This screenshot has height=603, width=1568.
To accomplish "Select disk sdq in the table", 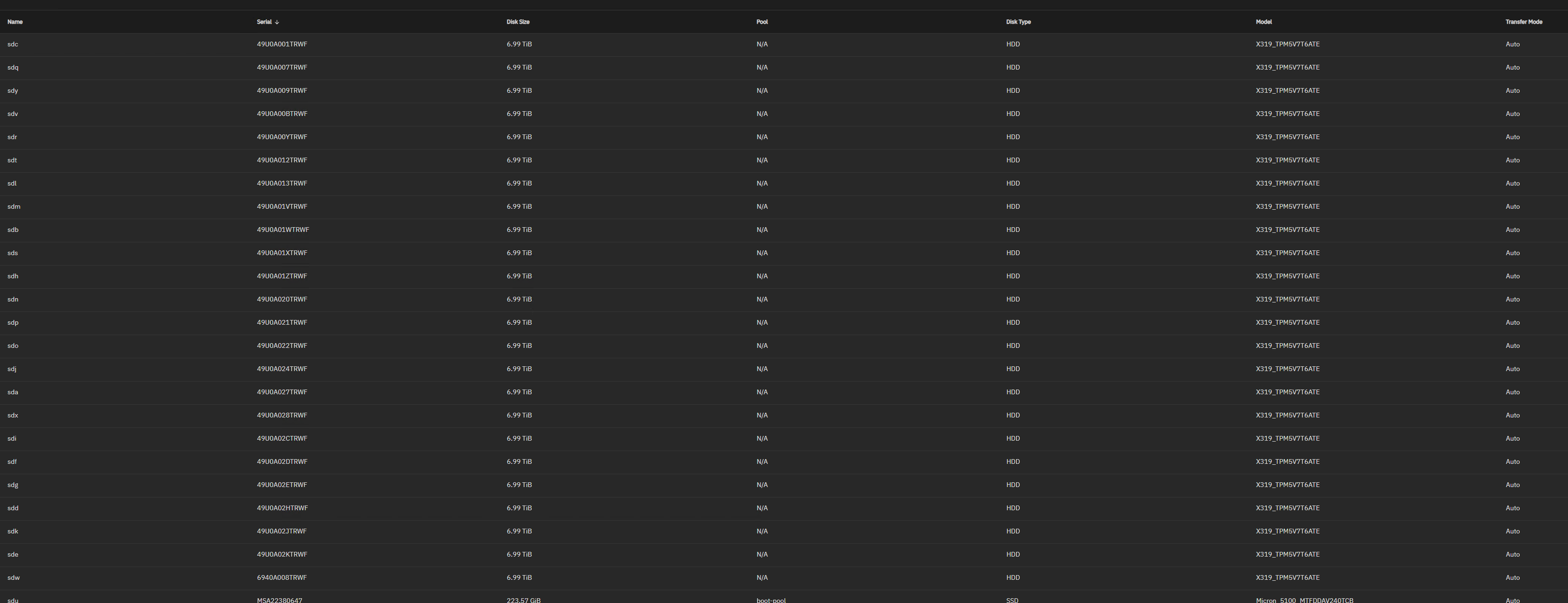I will (x=13, y=68).
